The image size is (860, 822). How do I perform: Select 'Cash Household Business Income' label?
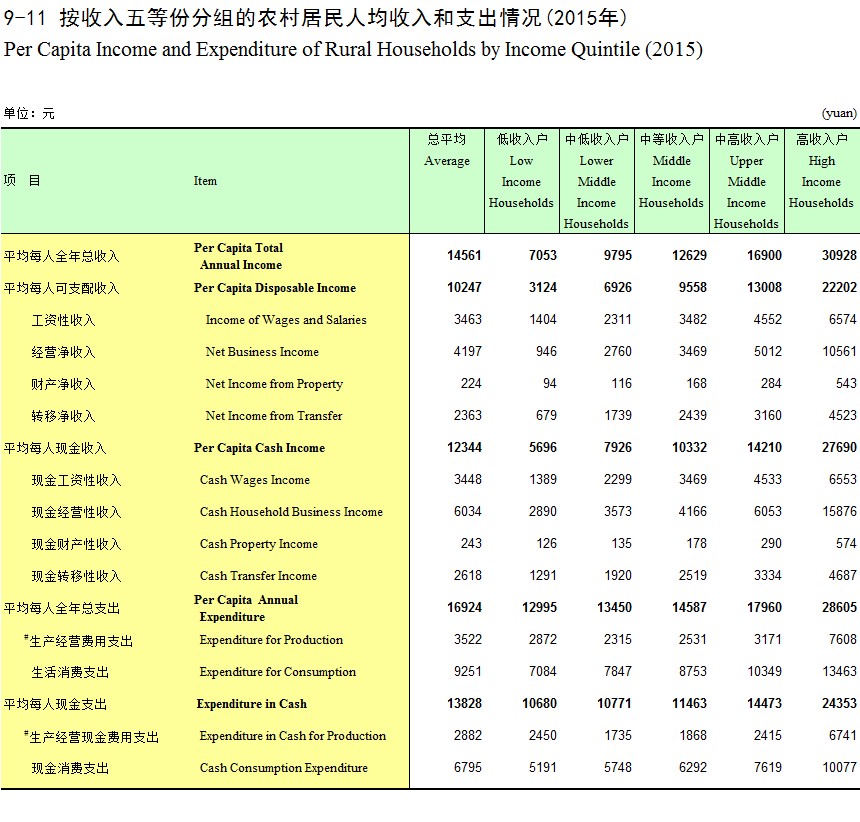[291, 512]
